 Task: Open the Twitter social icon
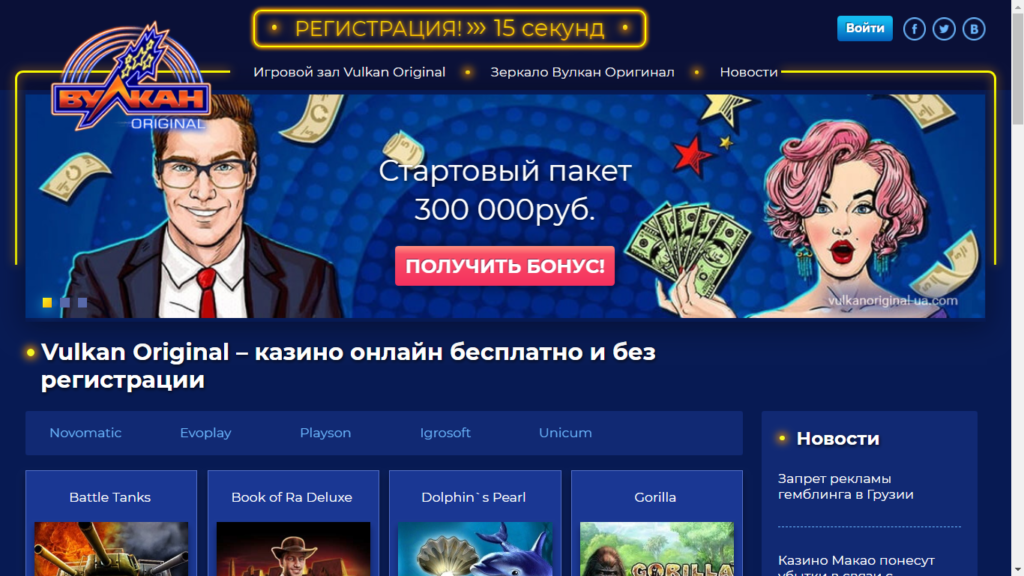click(x=944, y=29)
